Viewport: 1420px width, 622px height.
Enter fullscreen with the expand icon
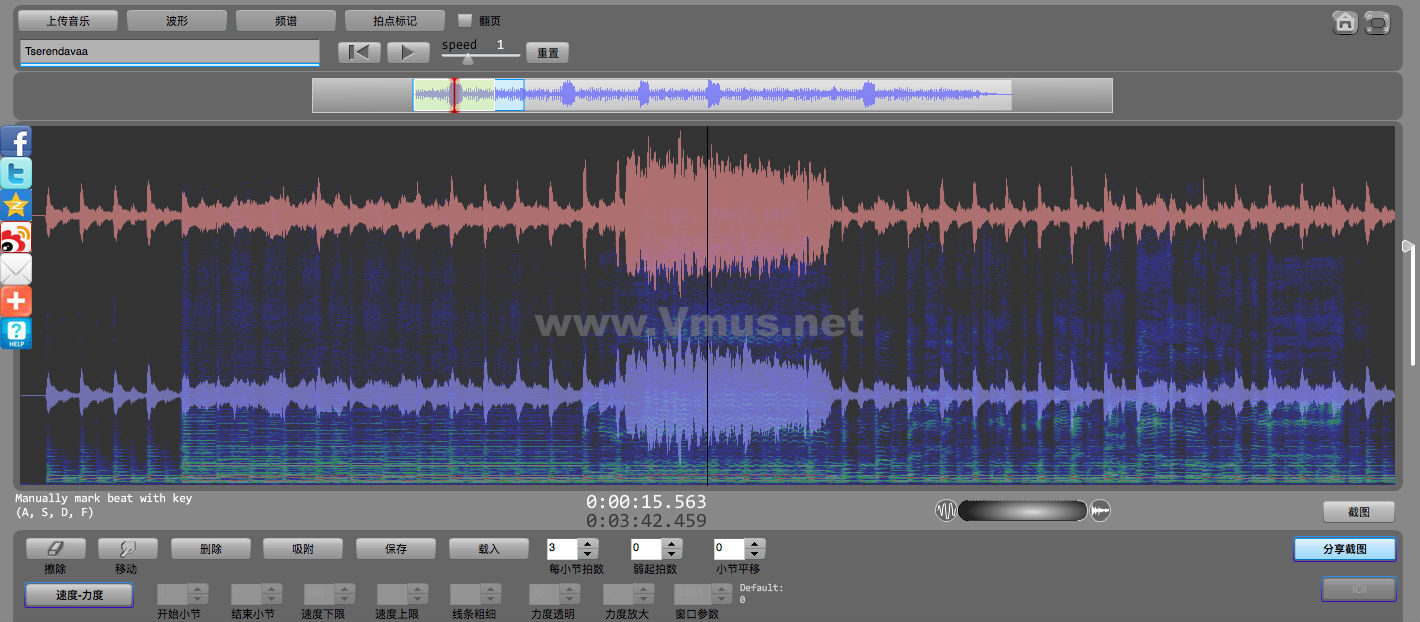coord(1378,22)
